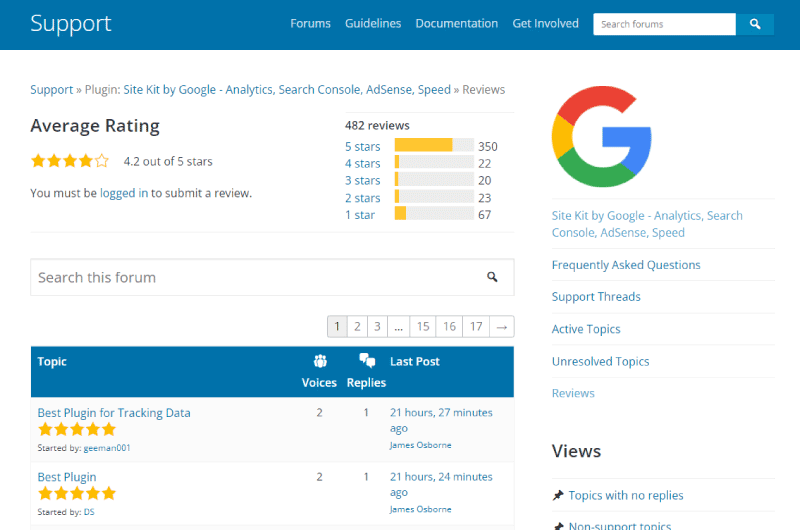800x530 pixels.
Task: Go to next page arrow in pagination
Action: tap(502, 327)
